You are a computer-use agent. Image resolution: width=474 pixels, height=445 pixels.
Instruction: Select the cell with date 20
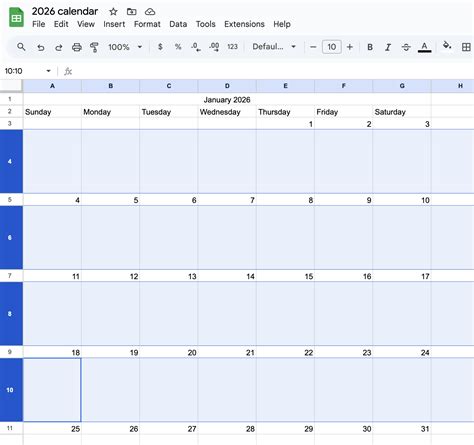tap(169, 352)
